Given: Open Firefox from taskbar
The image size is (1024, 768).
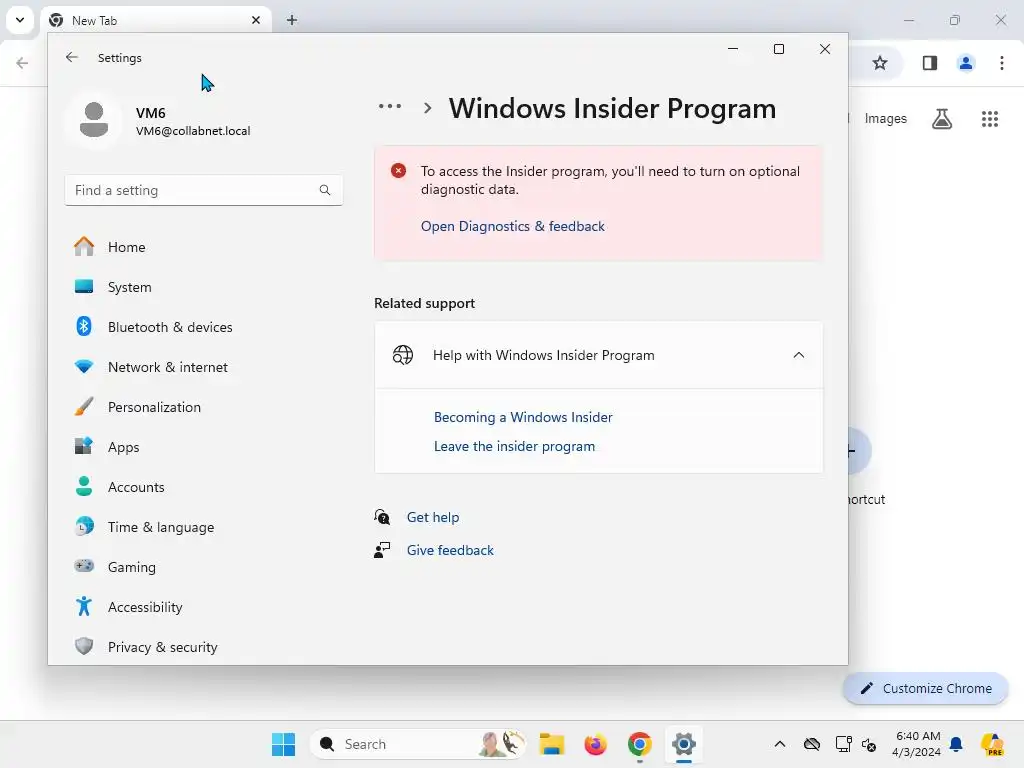Looking at the screenshot, I should tap(596, 744).
